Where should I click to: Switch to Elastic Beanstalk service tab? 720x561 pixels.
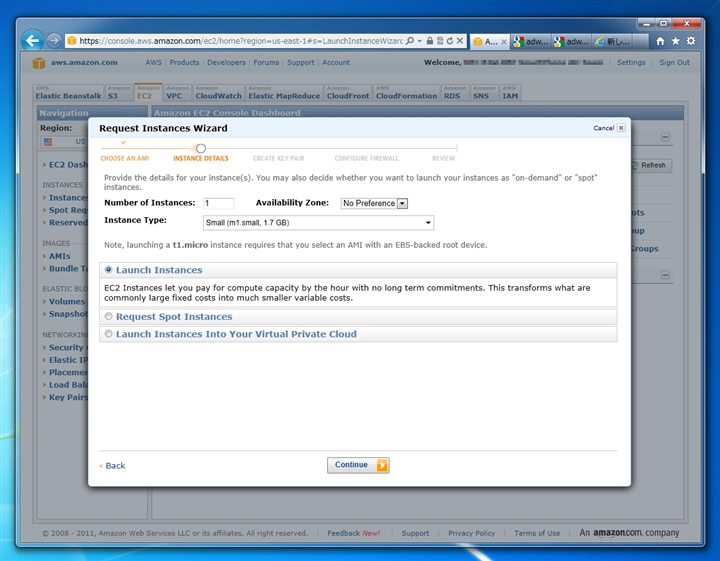point(68,93)
